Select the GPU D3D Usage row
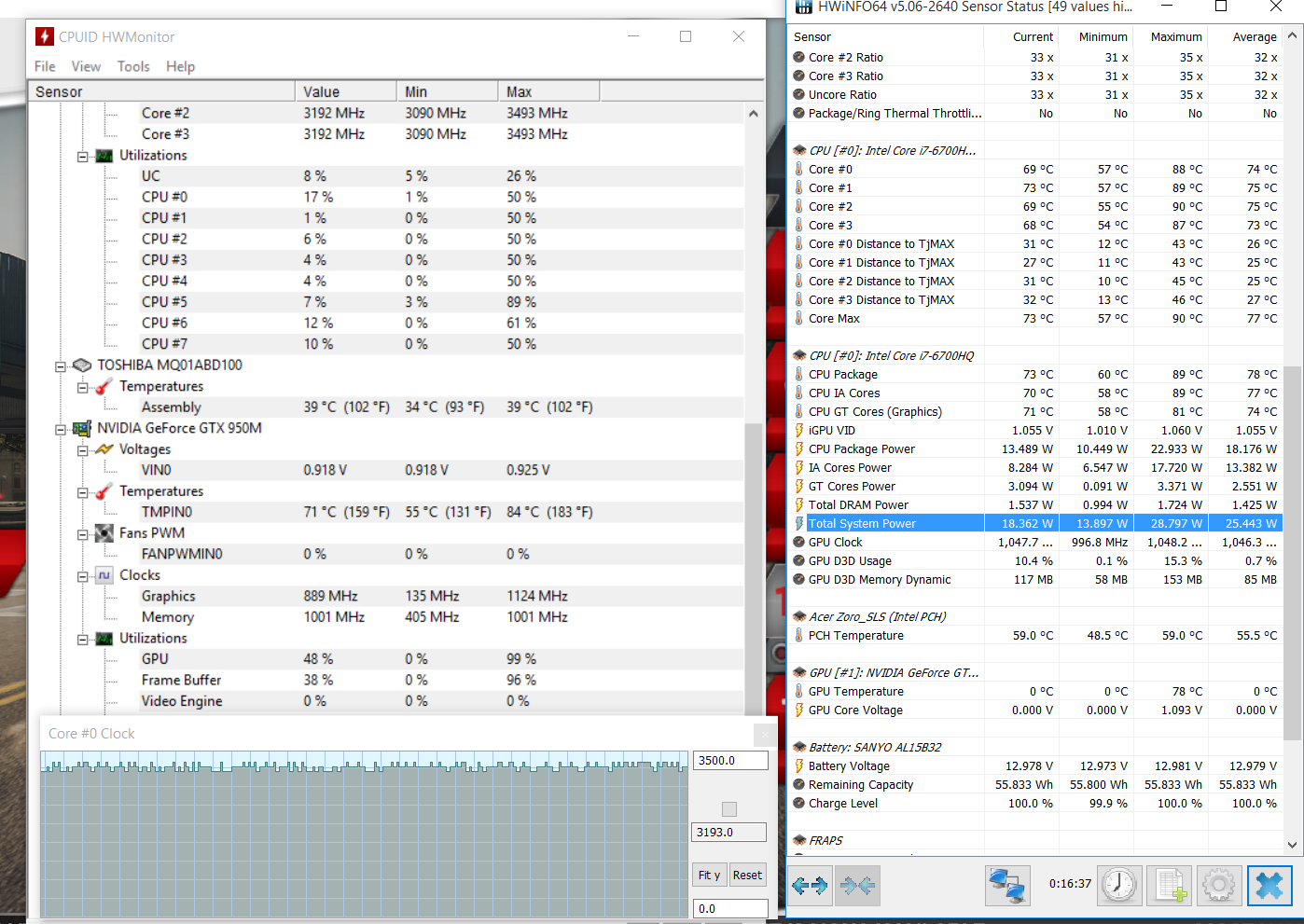Screen dimensions: 1304x924 point(1035,560)
